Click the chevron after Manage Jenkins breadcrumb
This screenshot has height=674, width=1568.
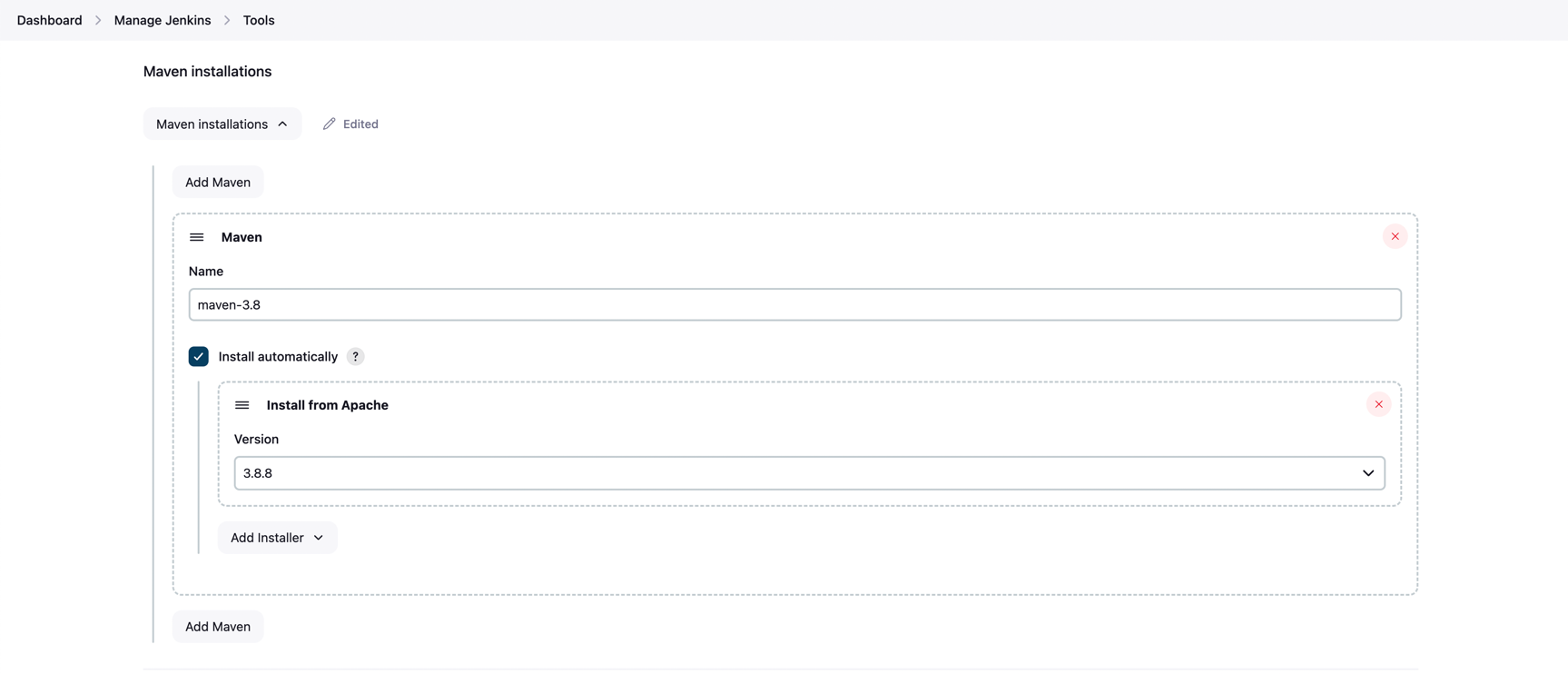[x=227, y=20]
